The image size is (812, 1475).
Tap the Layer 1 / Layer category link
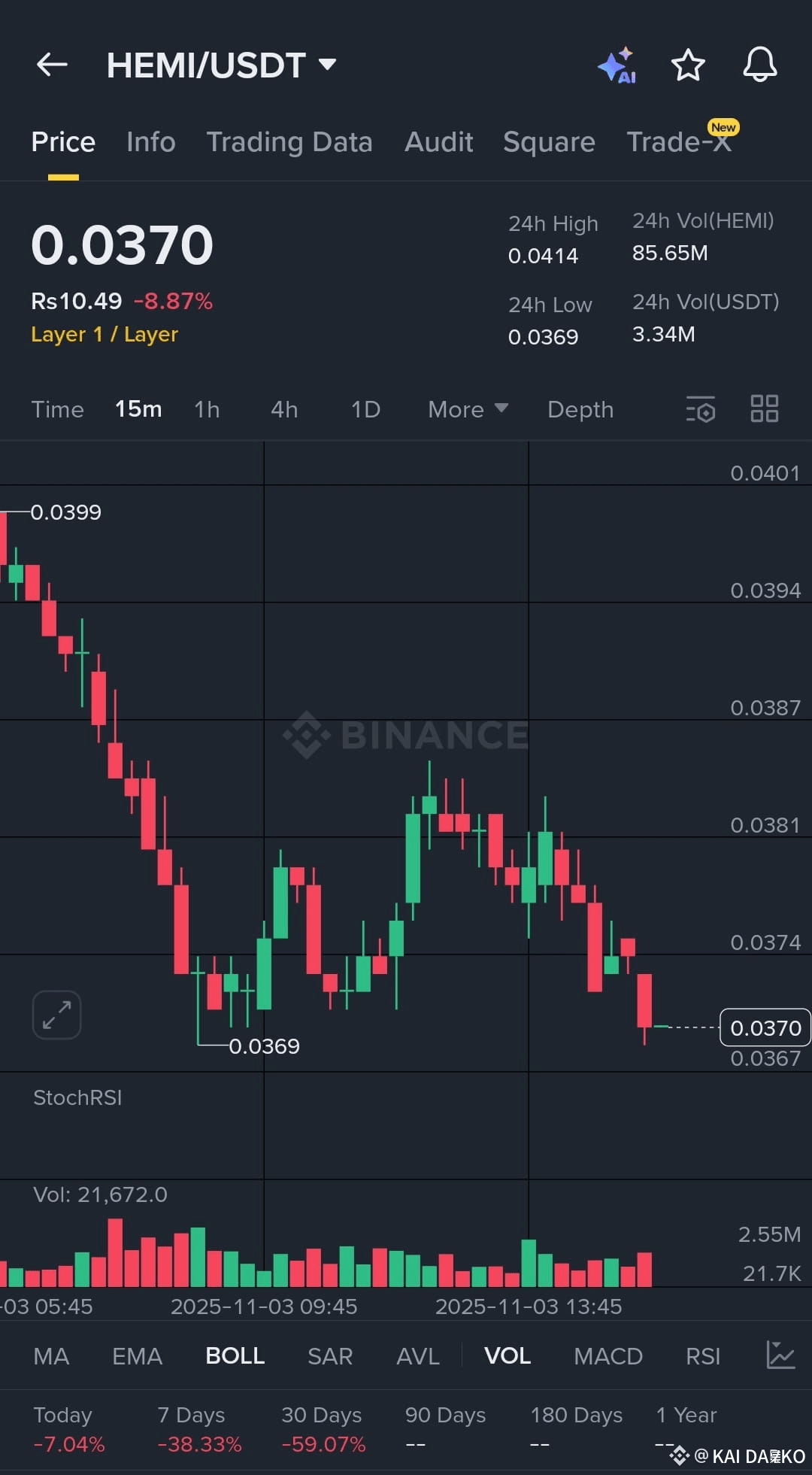click(x=105, y=334)
